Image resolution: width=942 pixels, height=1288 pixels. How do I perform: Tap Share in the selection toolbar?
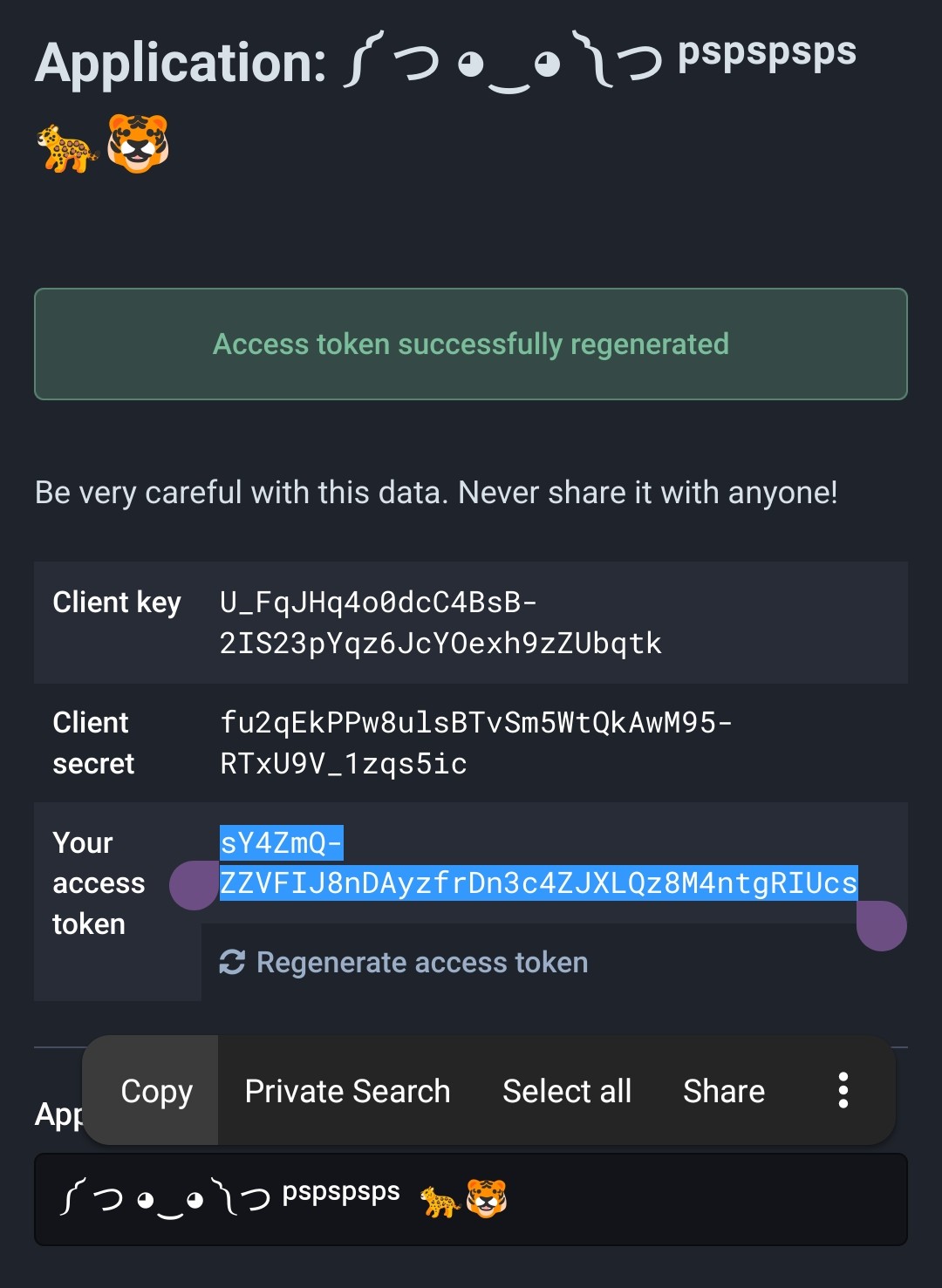tap(723, 1091)
